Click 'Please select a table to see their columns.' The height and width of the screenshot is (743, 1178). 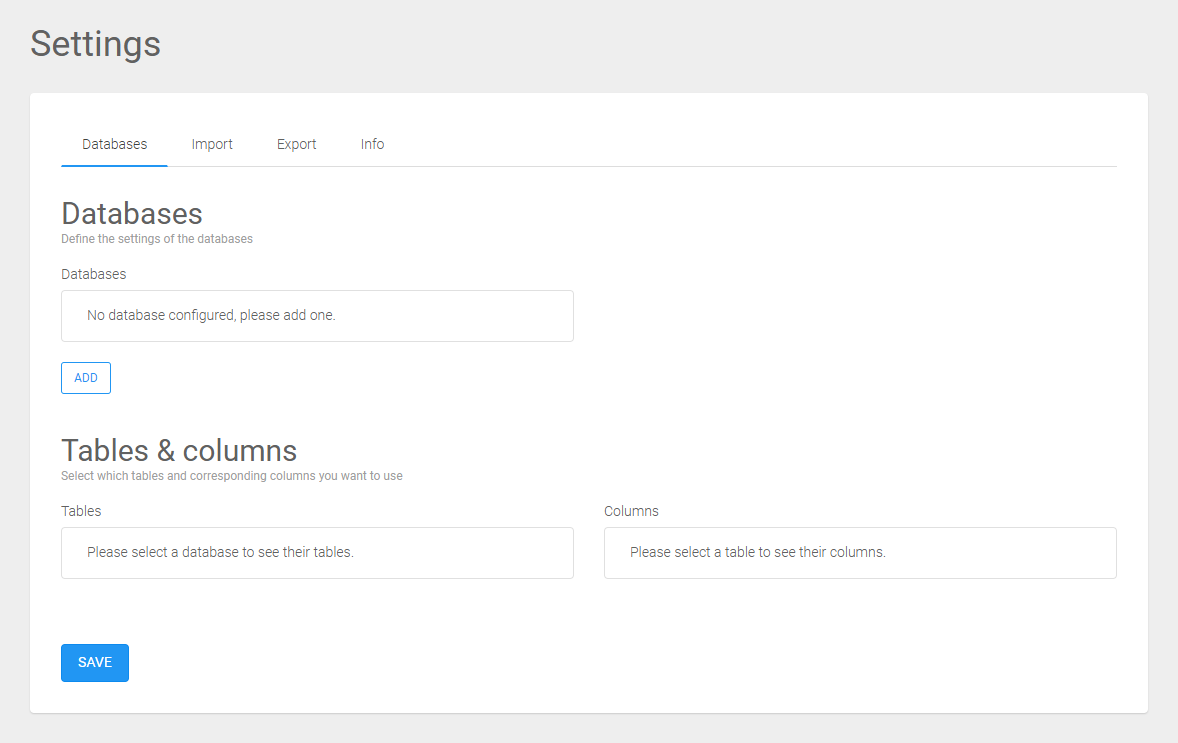757,552
